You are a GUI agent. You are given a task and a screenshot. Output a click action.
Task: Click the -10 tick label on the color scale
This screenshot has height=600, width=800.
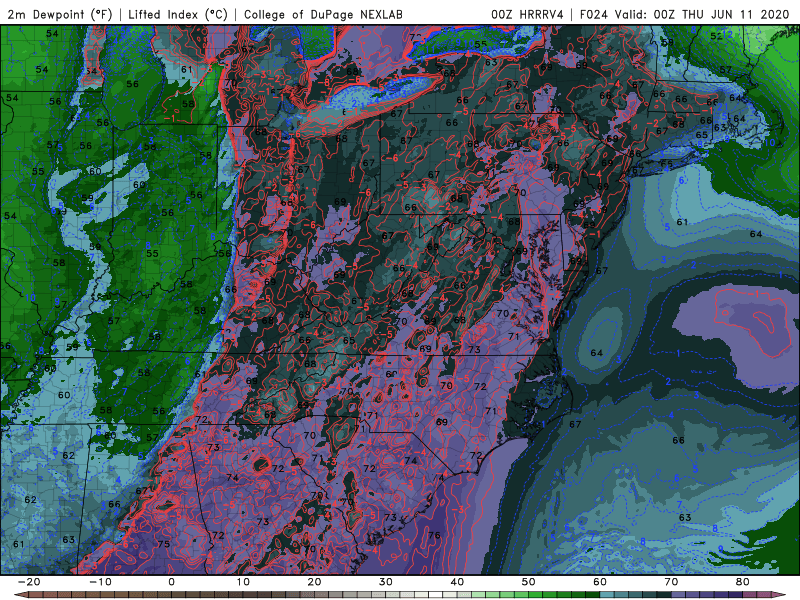pos(100,582)
